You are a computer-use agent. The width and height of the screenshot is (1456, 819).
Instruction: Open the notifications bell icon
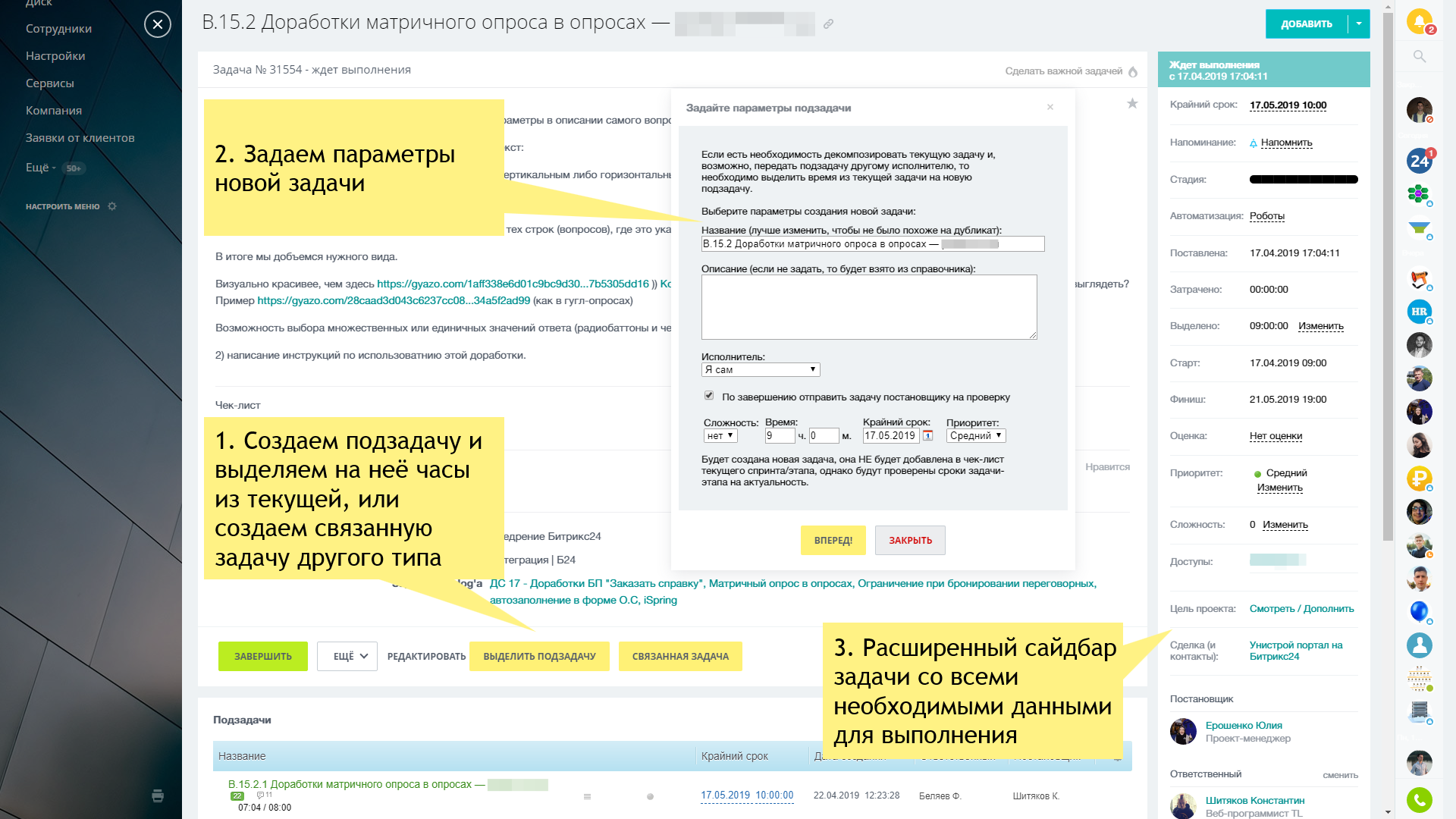[1419, 20]
